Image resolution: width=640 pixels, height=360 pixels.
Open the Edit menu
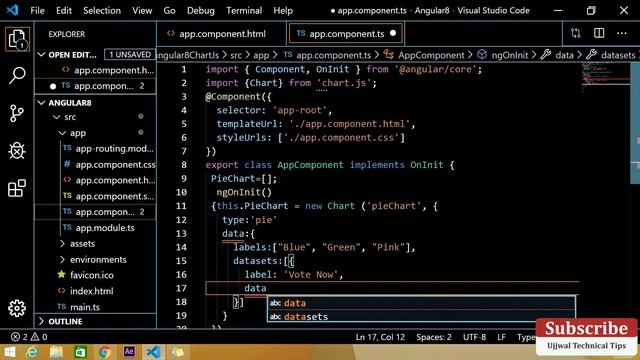click(x=64, y=11)
